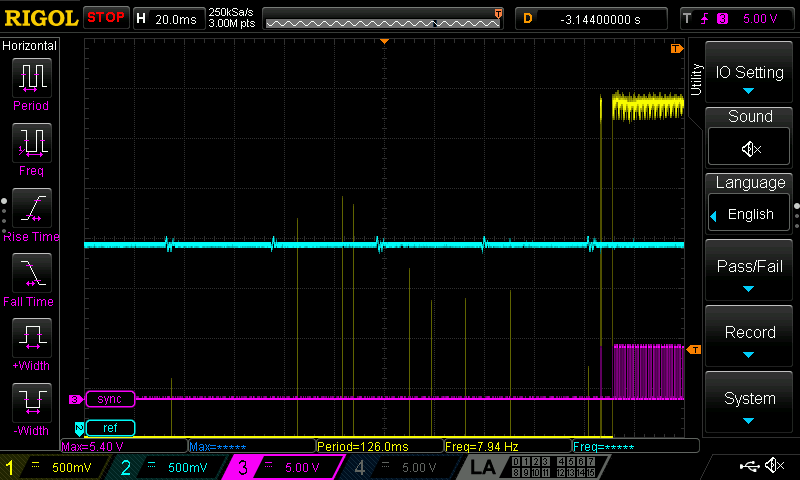Select the Freq measurement icon
This screenshot has height=480, width=800.
click(x=30, y=145)
